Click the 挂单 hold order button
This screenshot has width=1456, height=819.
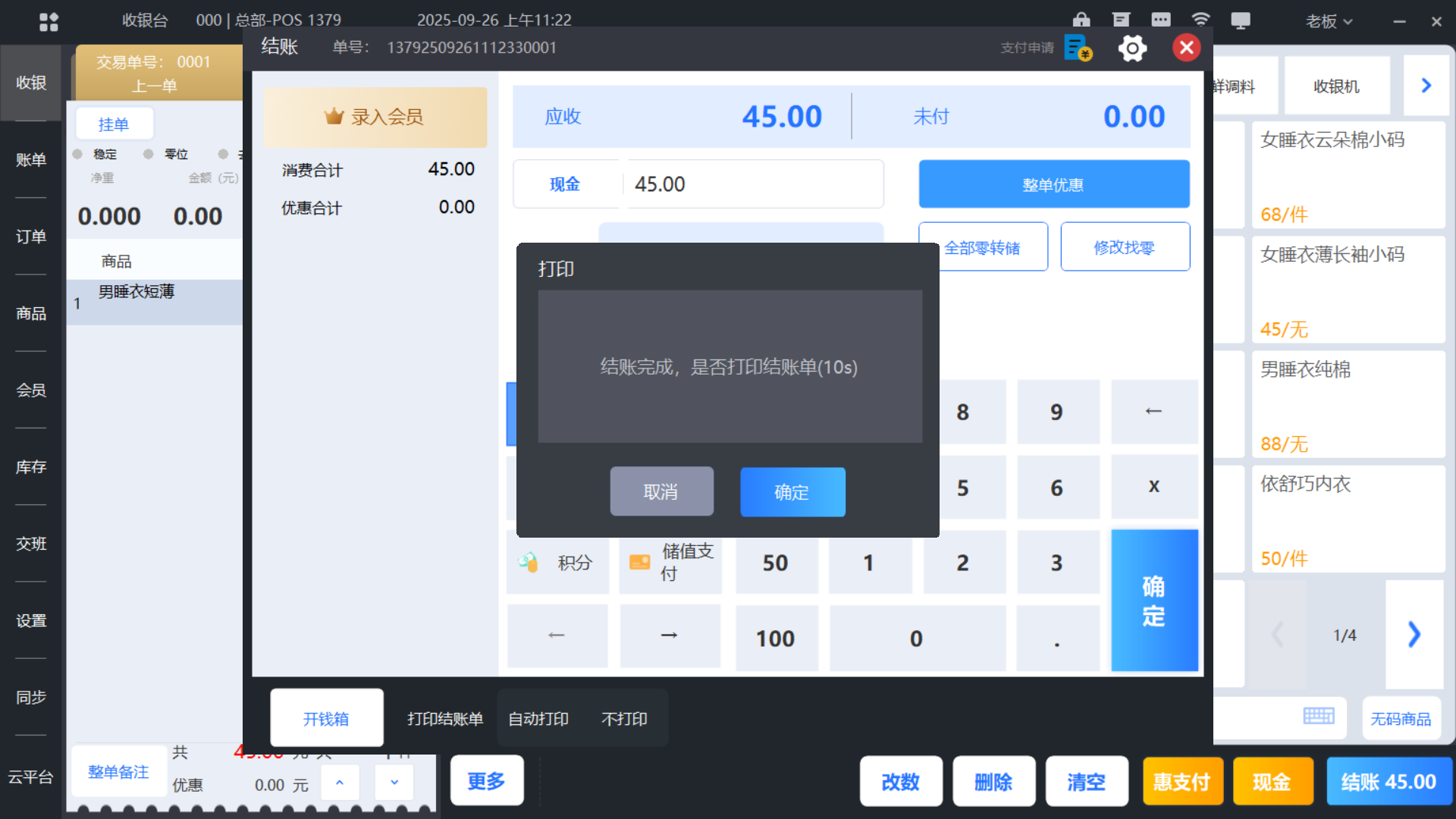tap(114, 124)
